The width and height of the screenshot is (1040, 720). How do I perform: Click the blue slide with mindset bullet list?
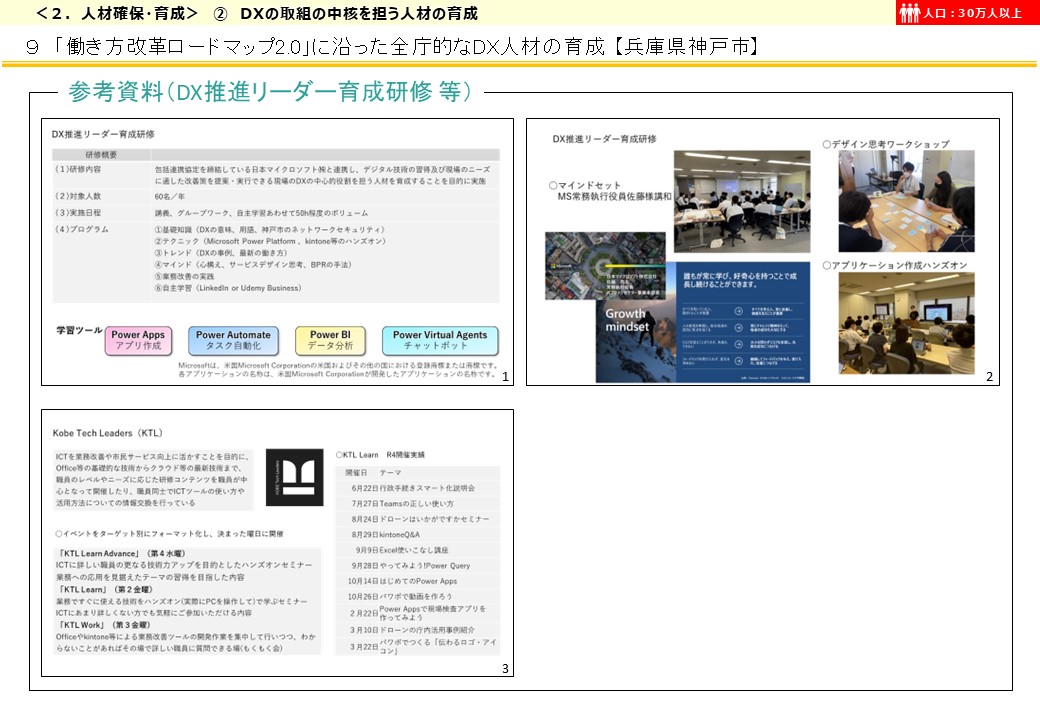point(743,322)
